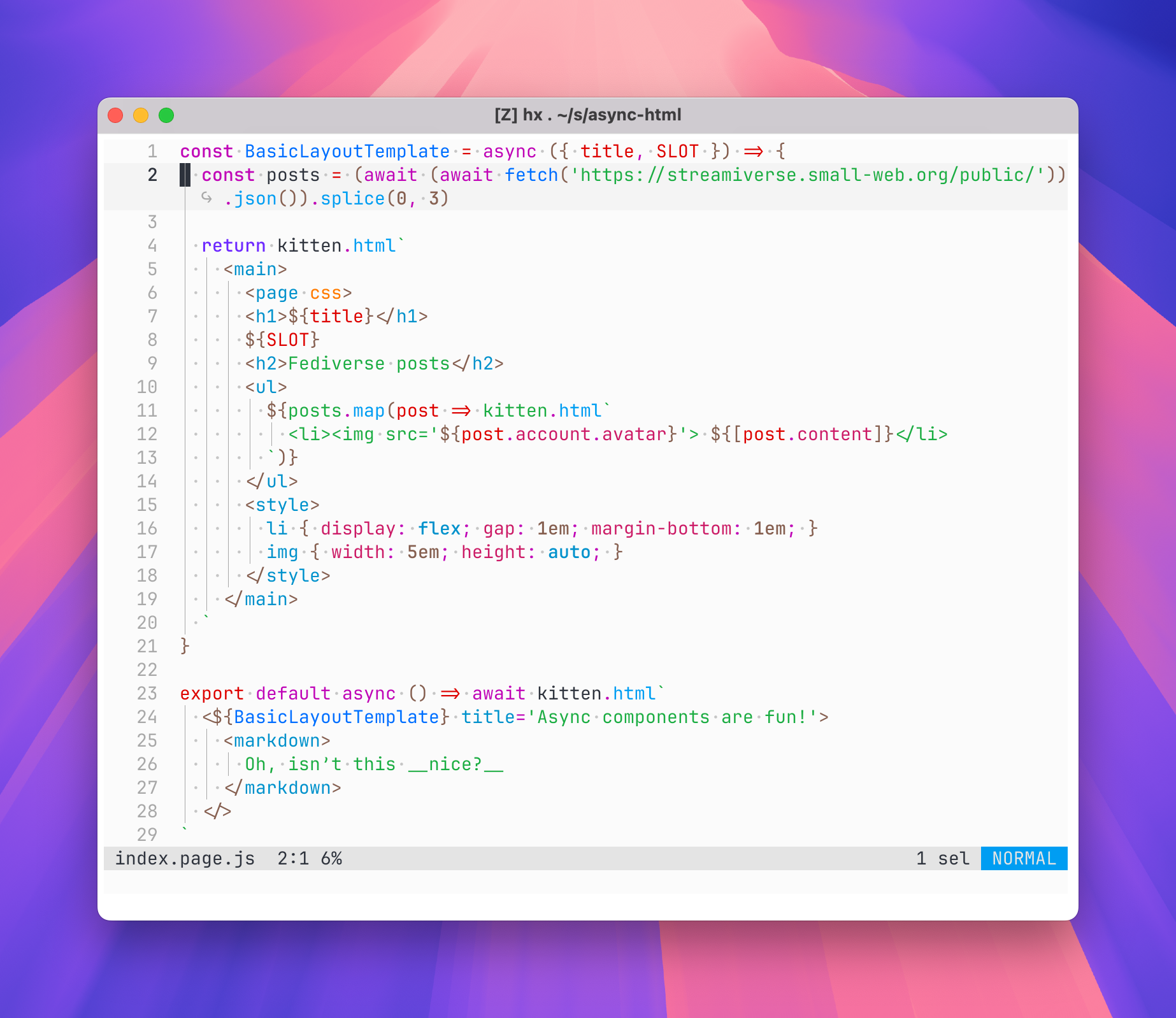
Task: Click the '2:1' cursor position in statusline
Action: click(293, 859)
